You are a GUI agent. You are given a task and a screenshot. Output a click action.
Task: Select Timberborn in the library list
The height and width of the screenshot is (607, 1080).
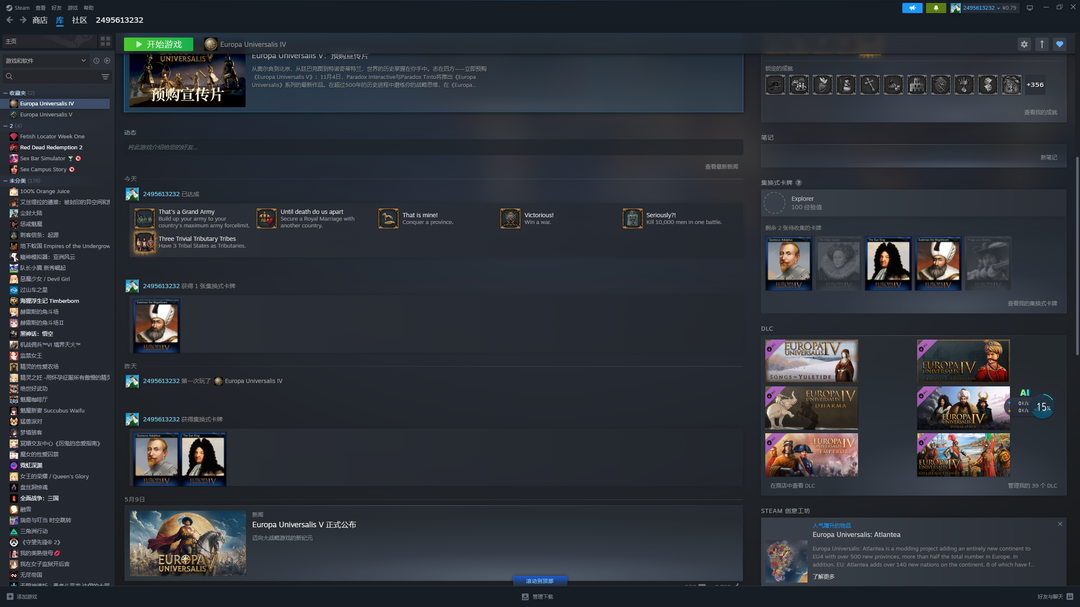[x=56, y=301]
